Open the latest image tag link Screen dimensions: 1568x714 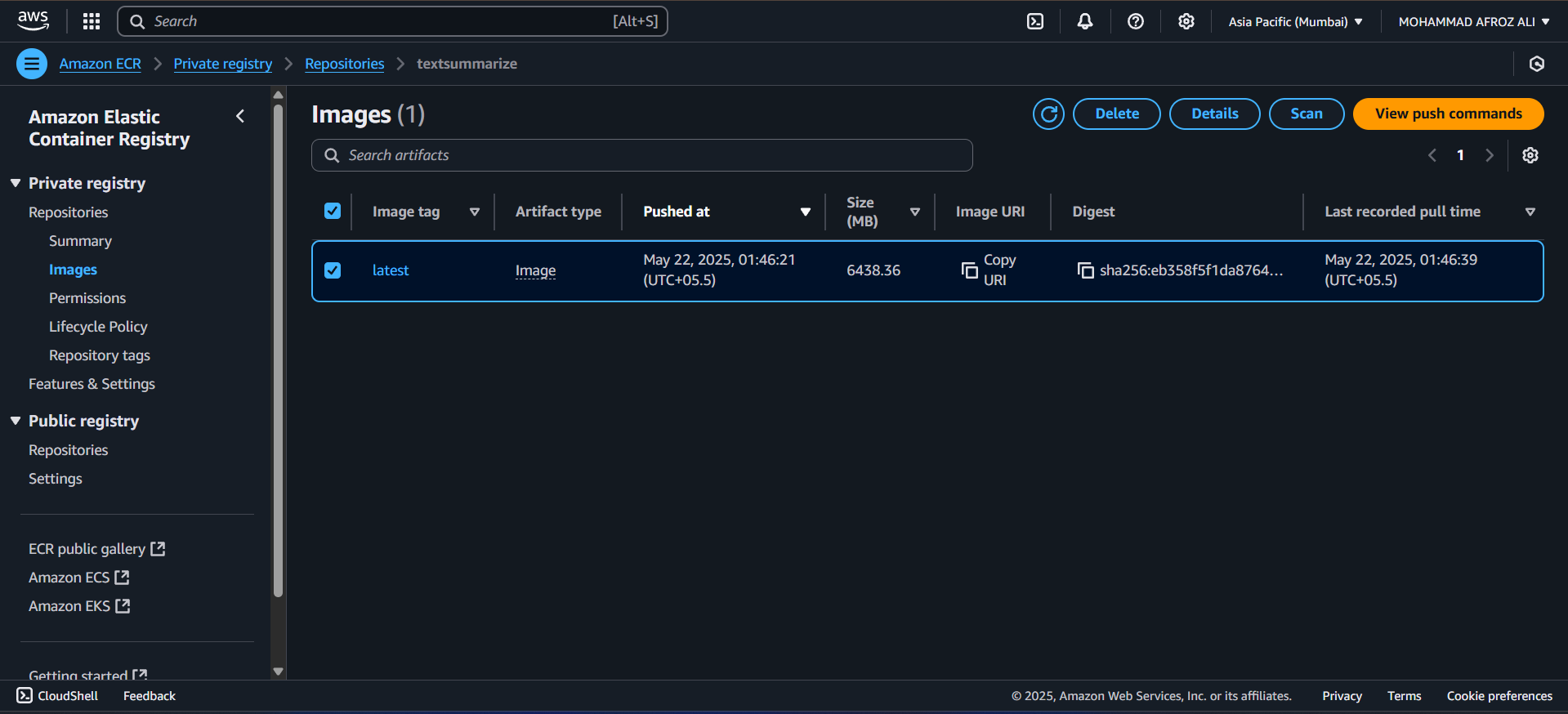click(x=391, y=270)
